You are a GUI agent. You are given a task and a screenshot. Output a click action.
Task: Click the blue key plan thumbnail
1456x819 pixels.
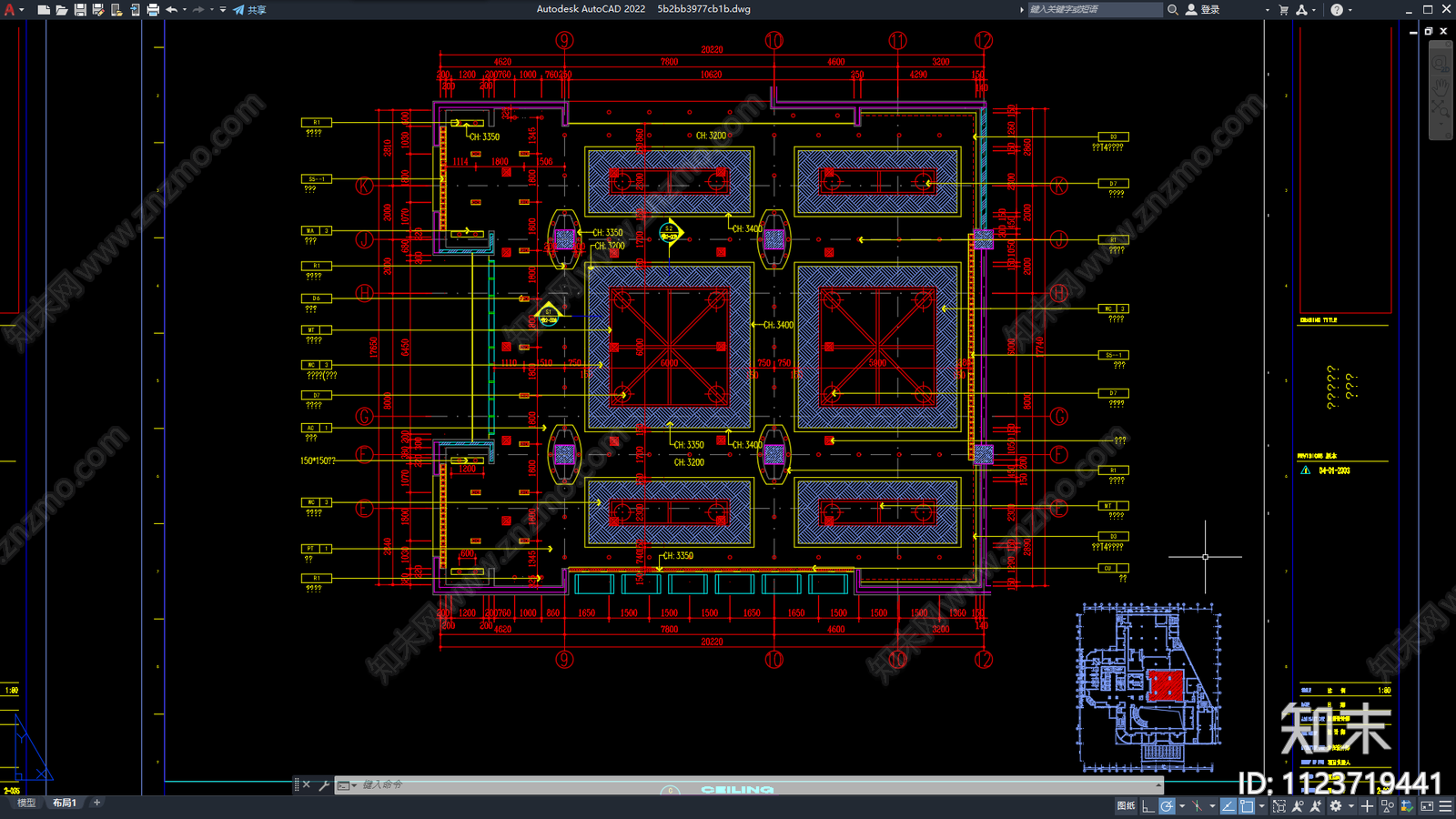pos(1149,687)
